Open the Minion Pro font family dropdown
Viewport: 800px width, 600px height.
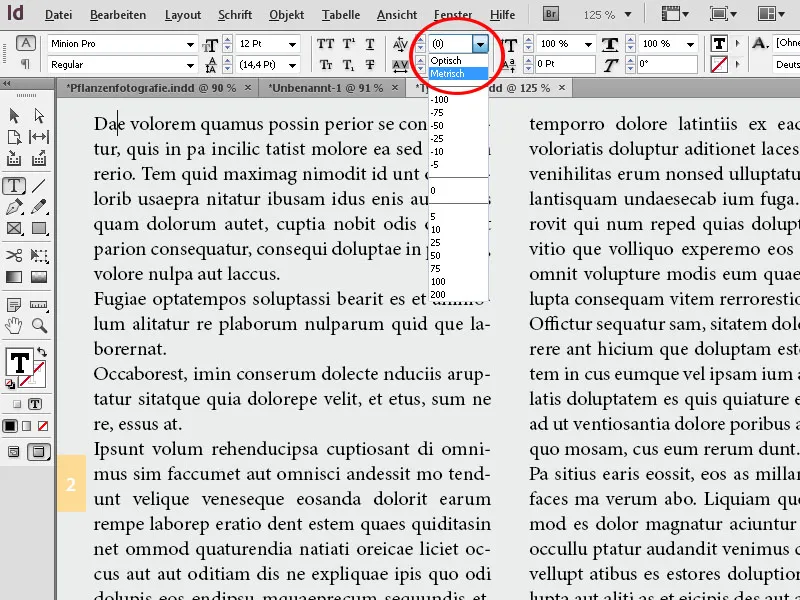(x=190, y=44)
